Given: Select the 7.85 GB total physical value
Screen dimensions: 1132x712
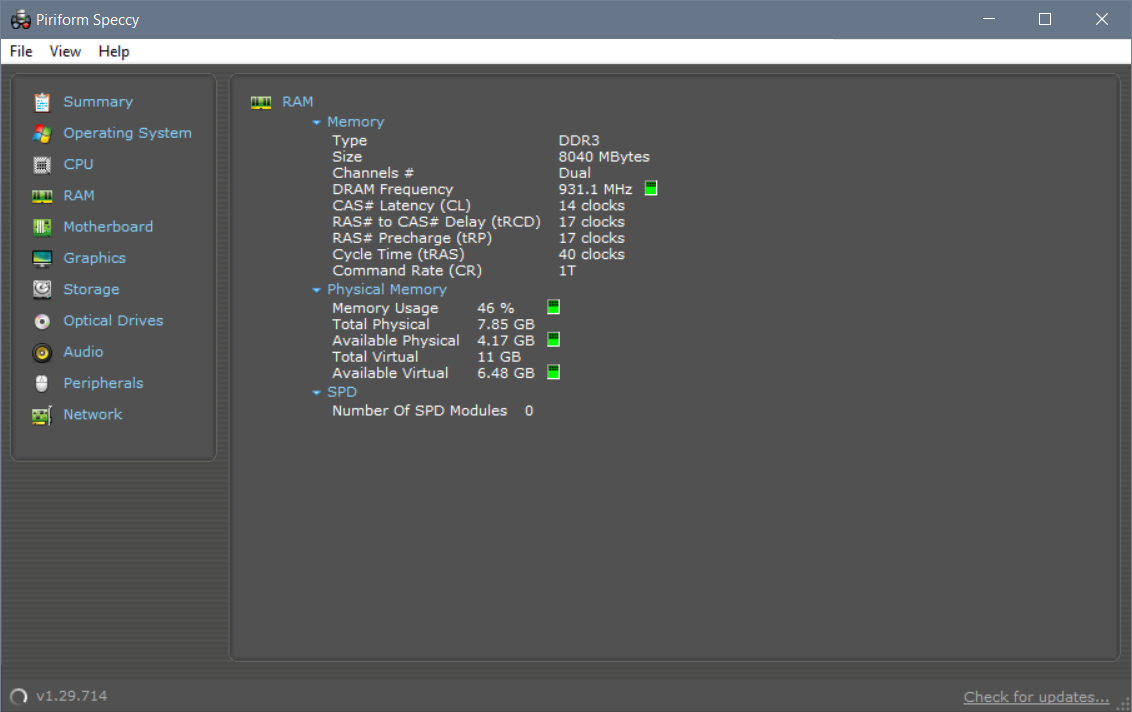Looking at the screenshot, I should pos(506,324).
